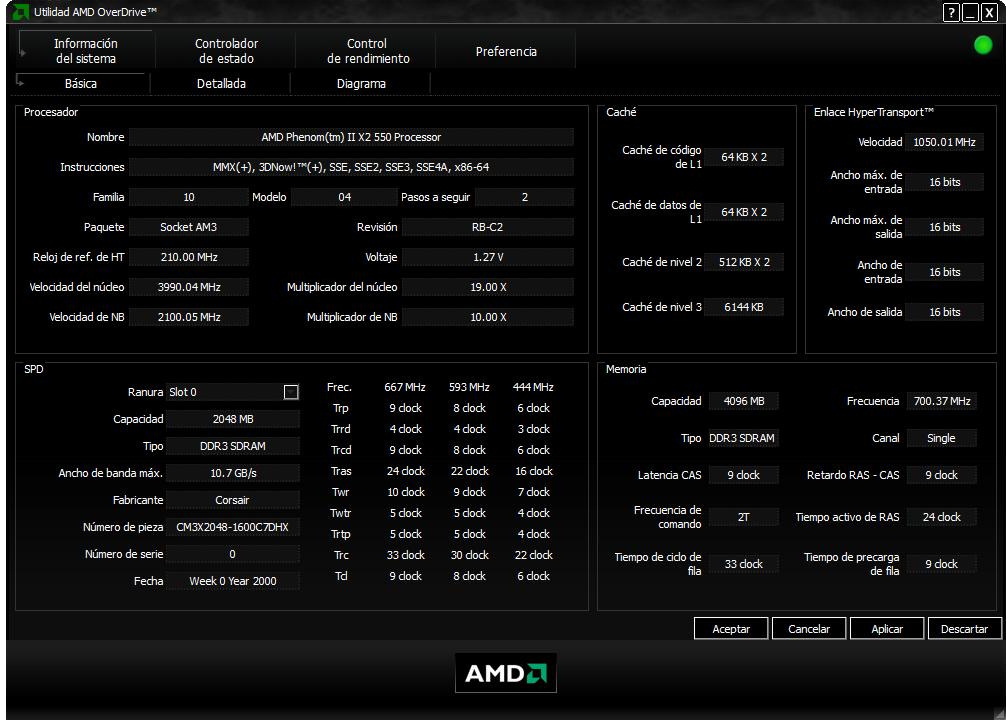Click the Número de pieza field
Viewport: 1006px width, 720px height.
[232, 527]
